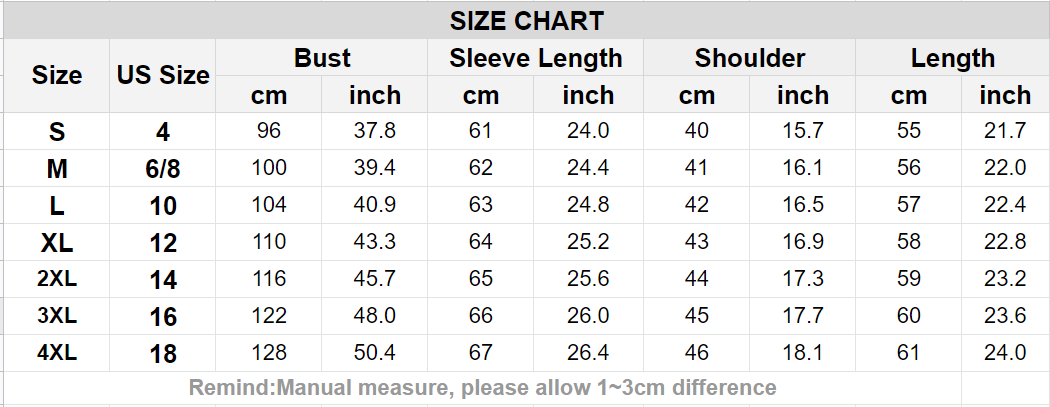The height and width of the screenshot is (407, 1050).
Task: Select the shoulder inch value "16.9"
Action: coord(802,242)
